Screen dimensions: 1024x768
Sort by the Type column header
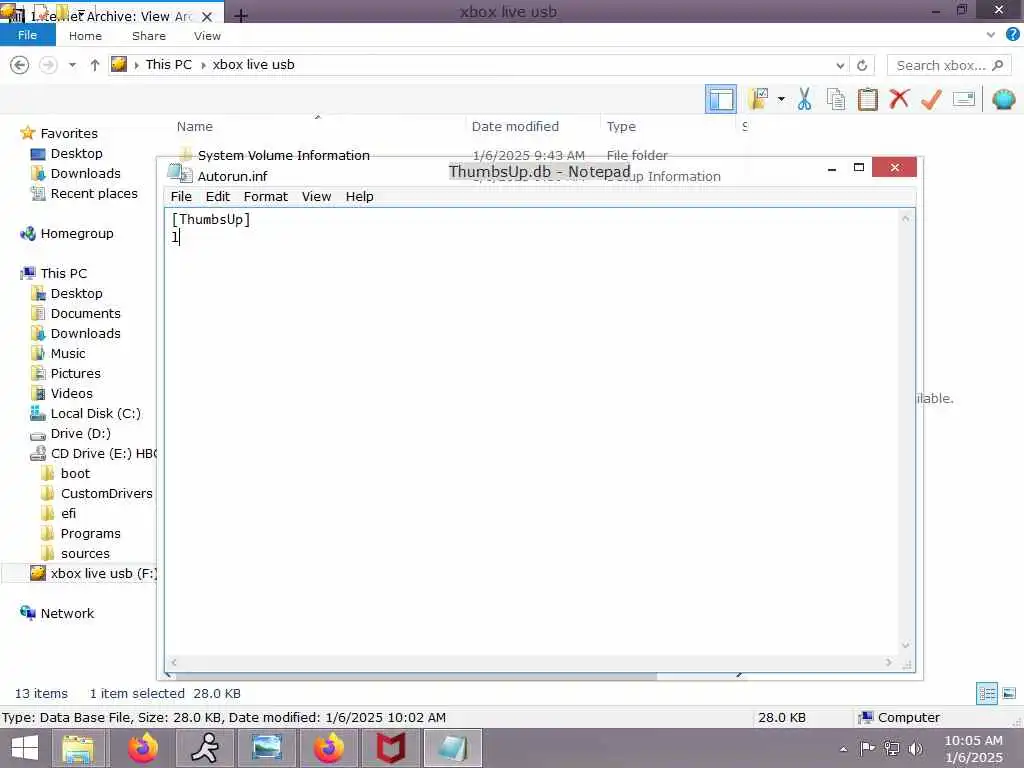(621, 127)
